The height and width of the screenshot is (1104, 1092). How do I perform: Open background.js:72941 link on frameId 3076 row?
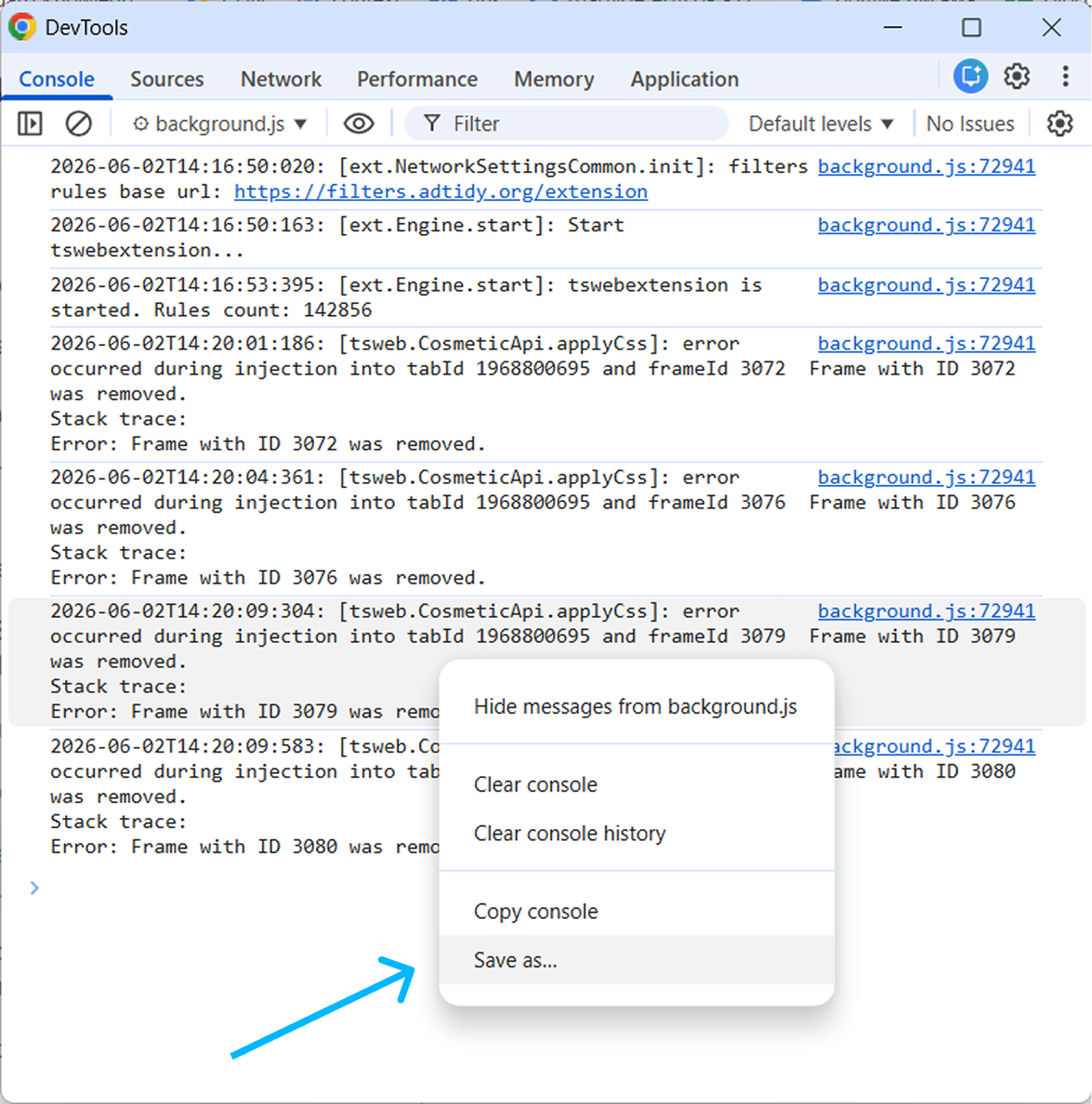point(927,478)
